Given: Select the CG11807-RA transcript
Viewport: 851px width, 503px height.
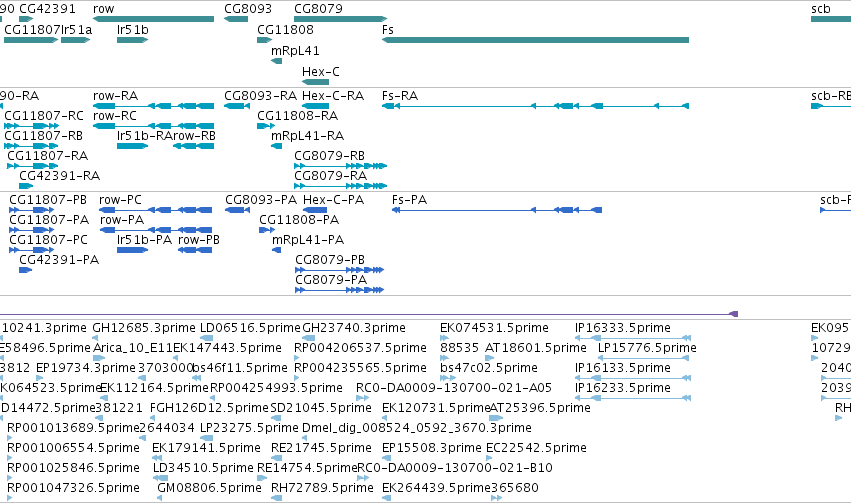Looking at the screenshot, I should (x=33, y=166).
